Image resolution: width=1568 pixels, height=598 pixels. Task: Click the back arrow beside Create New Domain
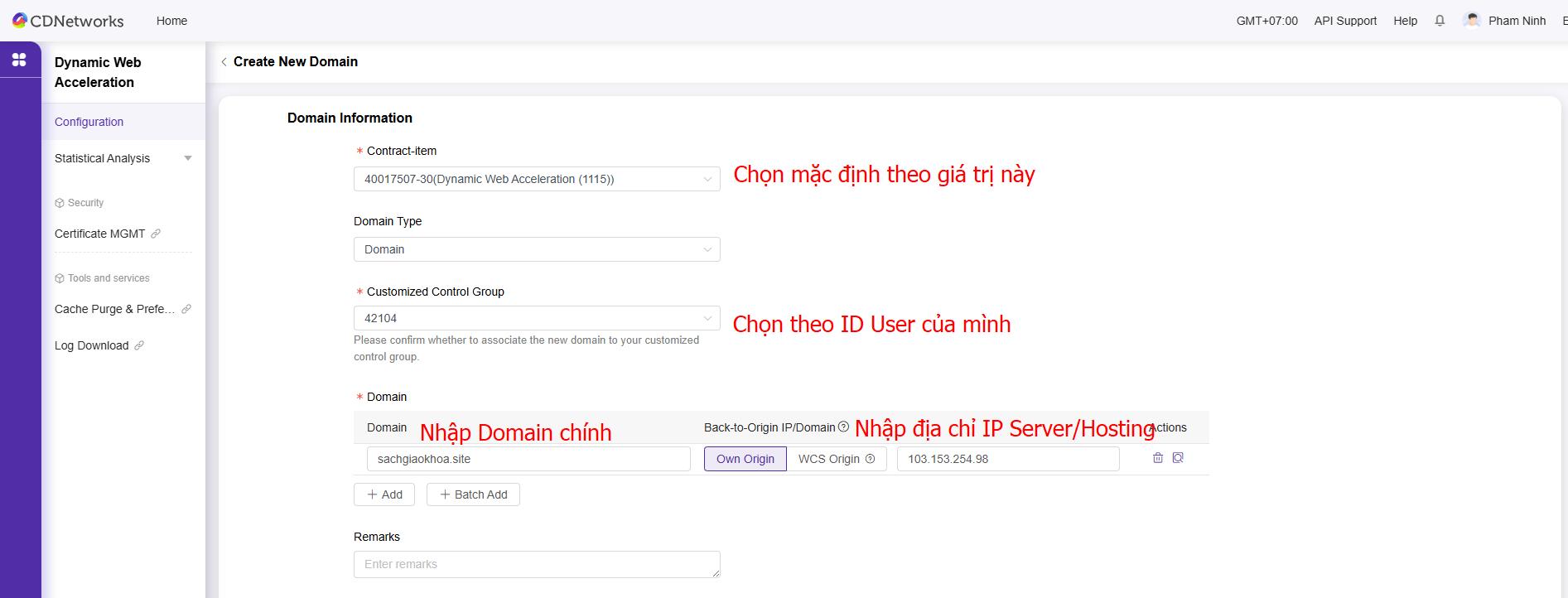224,62
